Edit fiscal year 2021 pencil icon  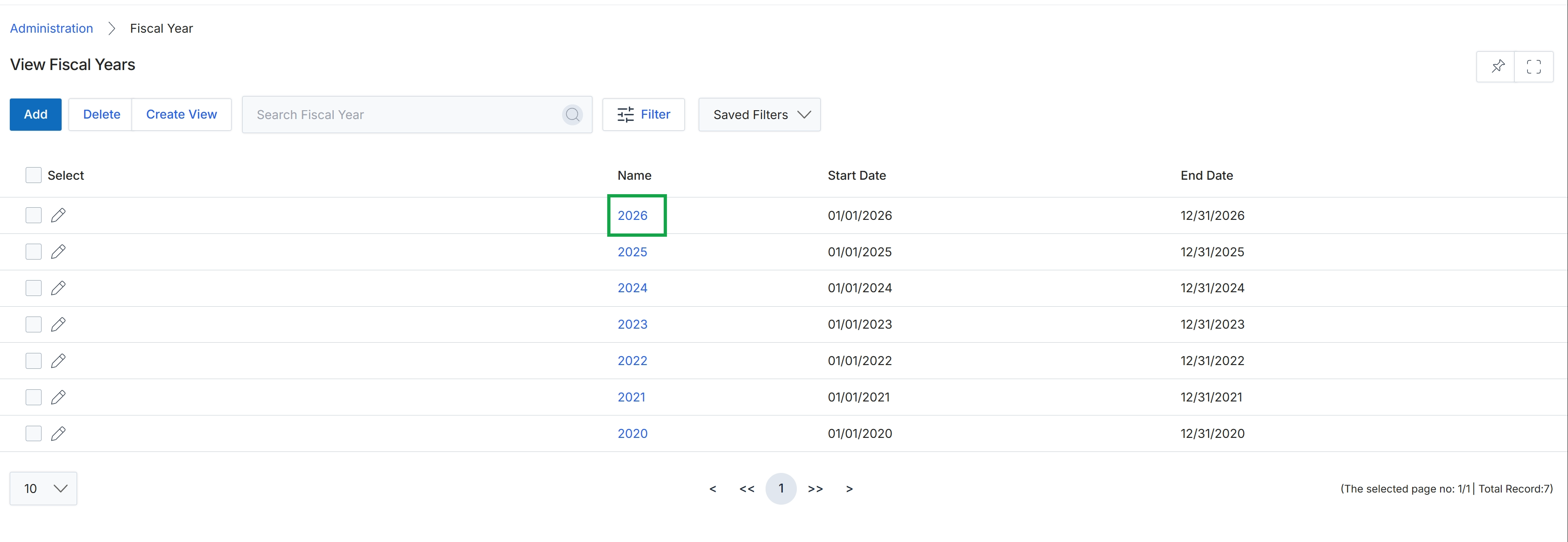click(58, 397)
